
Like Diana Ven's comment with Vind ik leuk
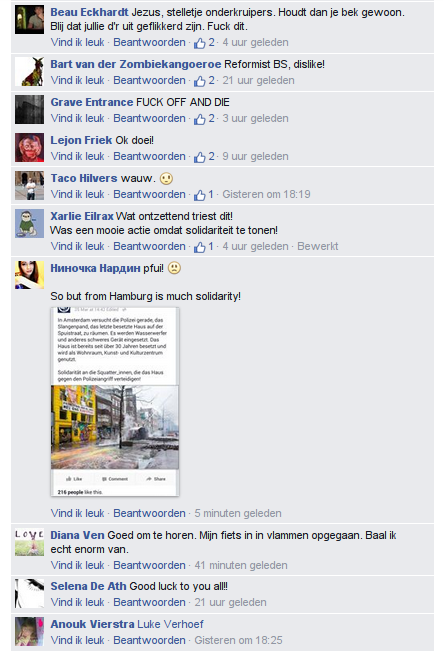pyautogui.click(x=77, y=565)
